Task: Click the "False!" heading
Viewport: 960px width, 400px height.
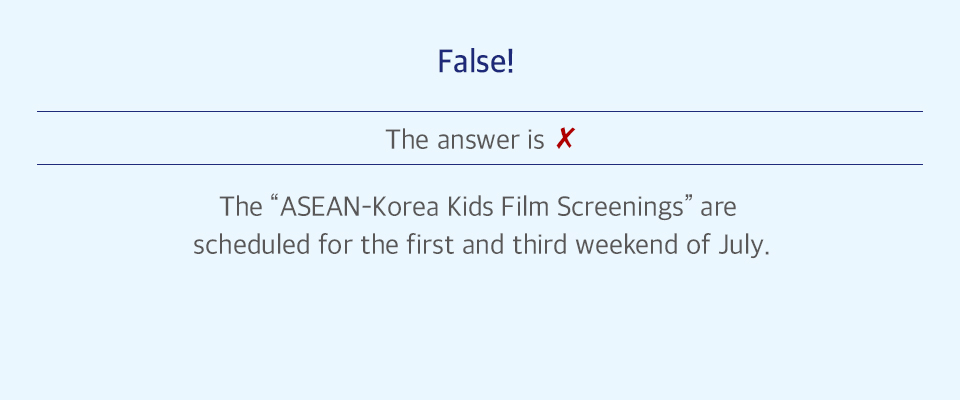Action: click(476, 61)
